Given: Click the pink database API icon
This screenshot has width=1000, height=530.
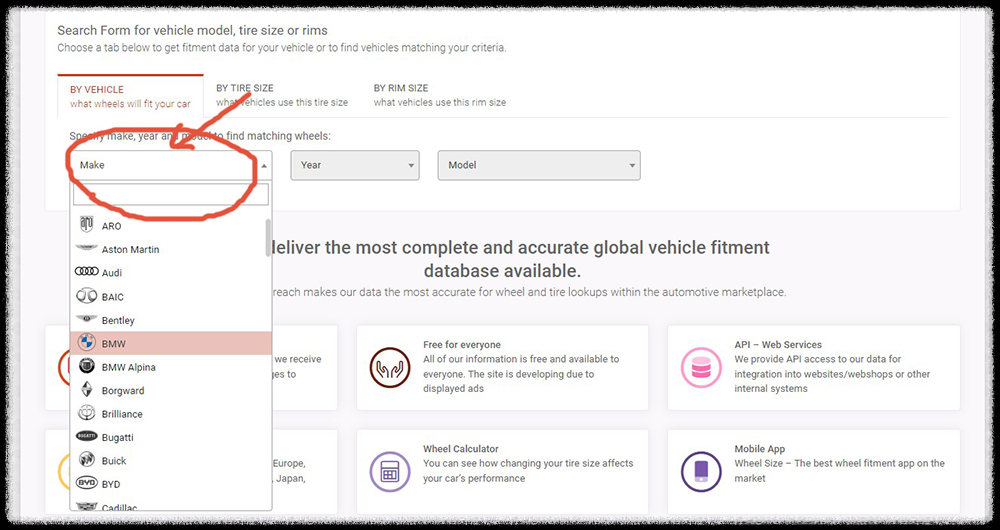Looking at the screenshot, I should tap(701, 367).
